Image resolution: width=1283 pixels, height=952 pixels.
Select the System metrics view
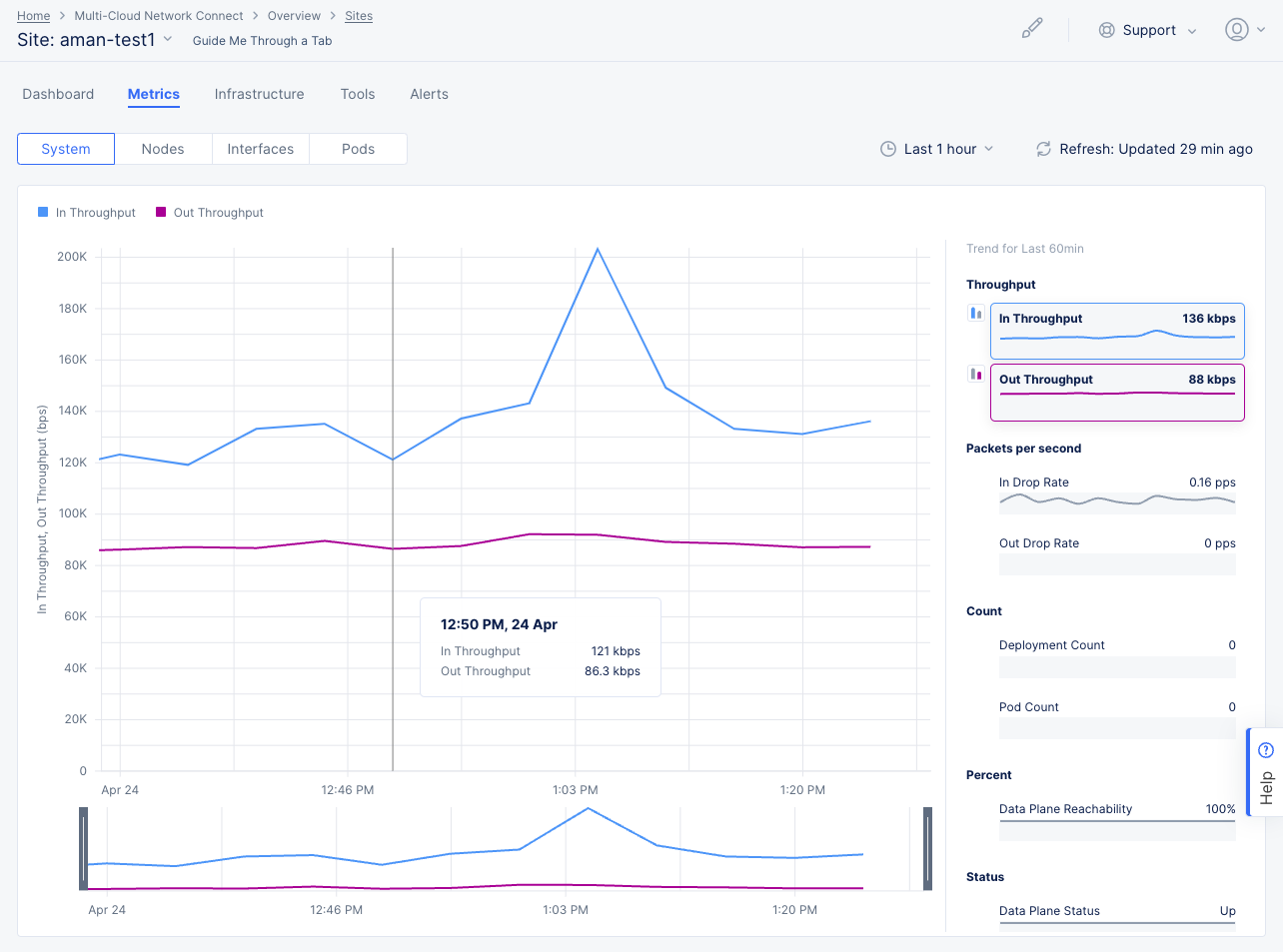[x=65, y=148]
